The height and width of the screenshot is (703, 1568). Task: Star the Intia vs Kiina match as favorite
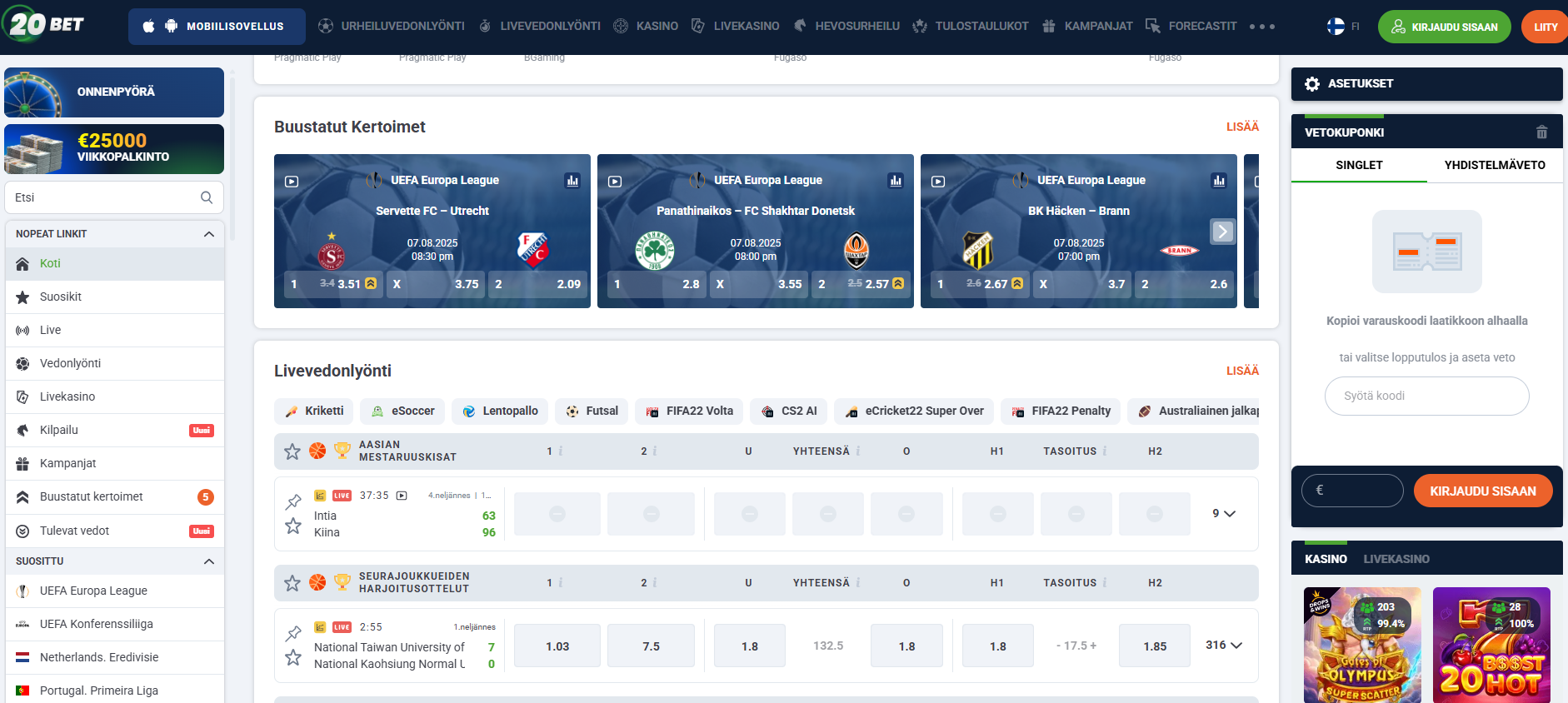point(293,526)
